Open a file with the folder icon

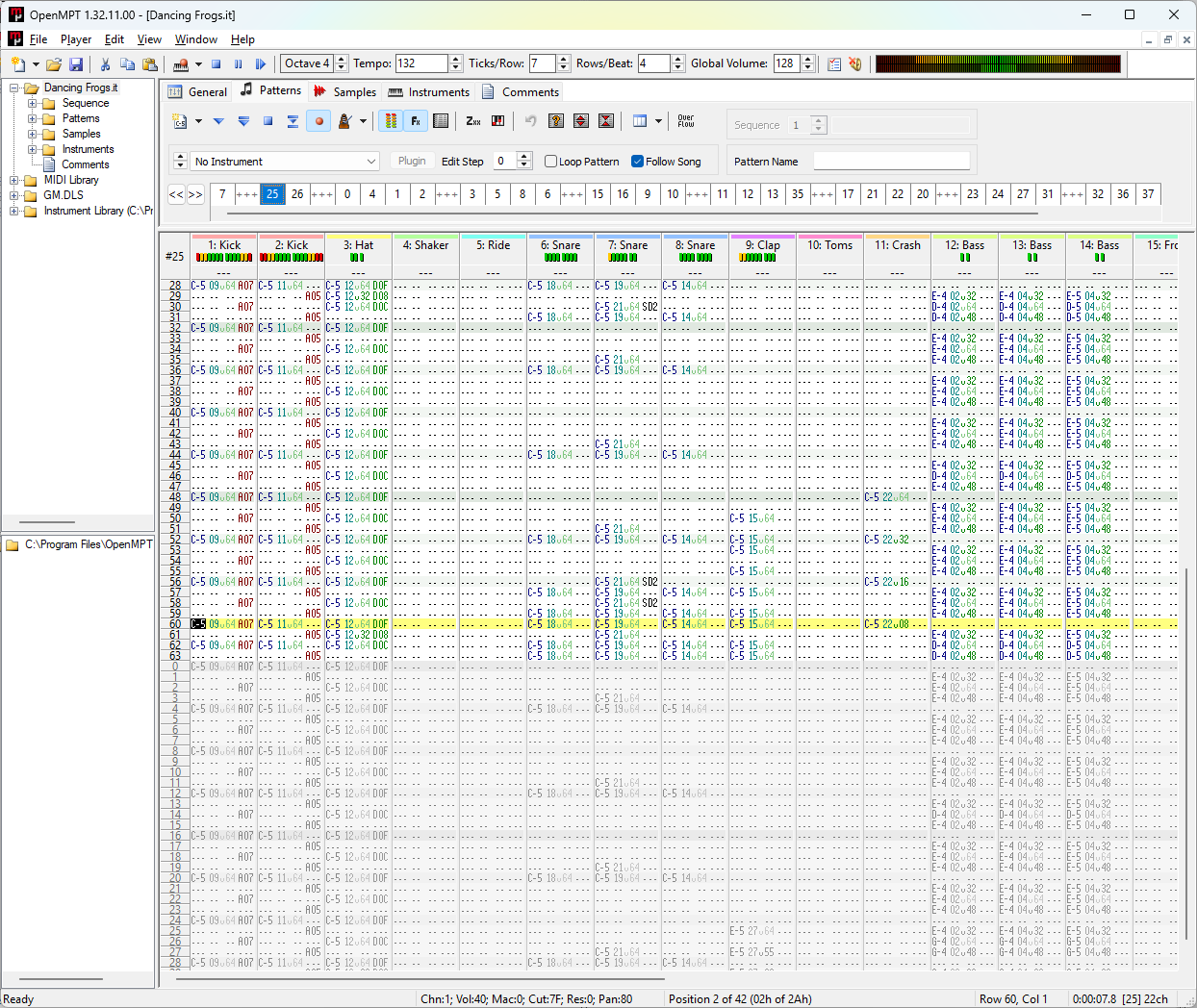pos(54,64)
